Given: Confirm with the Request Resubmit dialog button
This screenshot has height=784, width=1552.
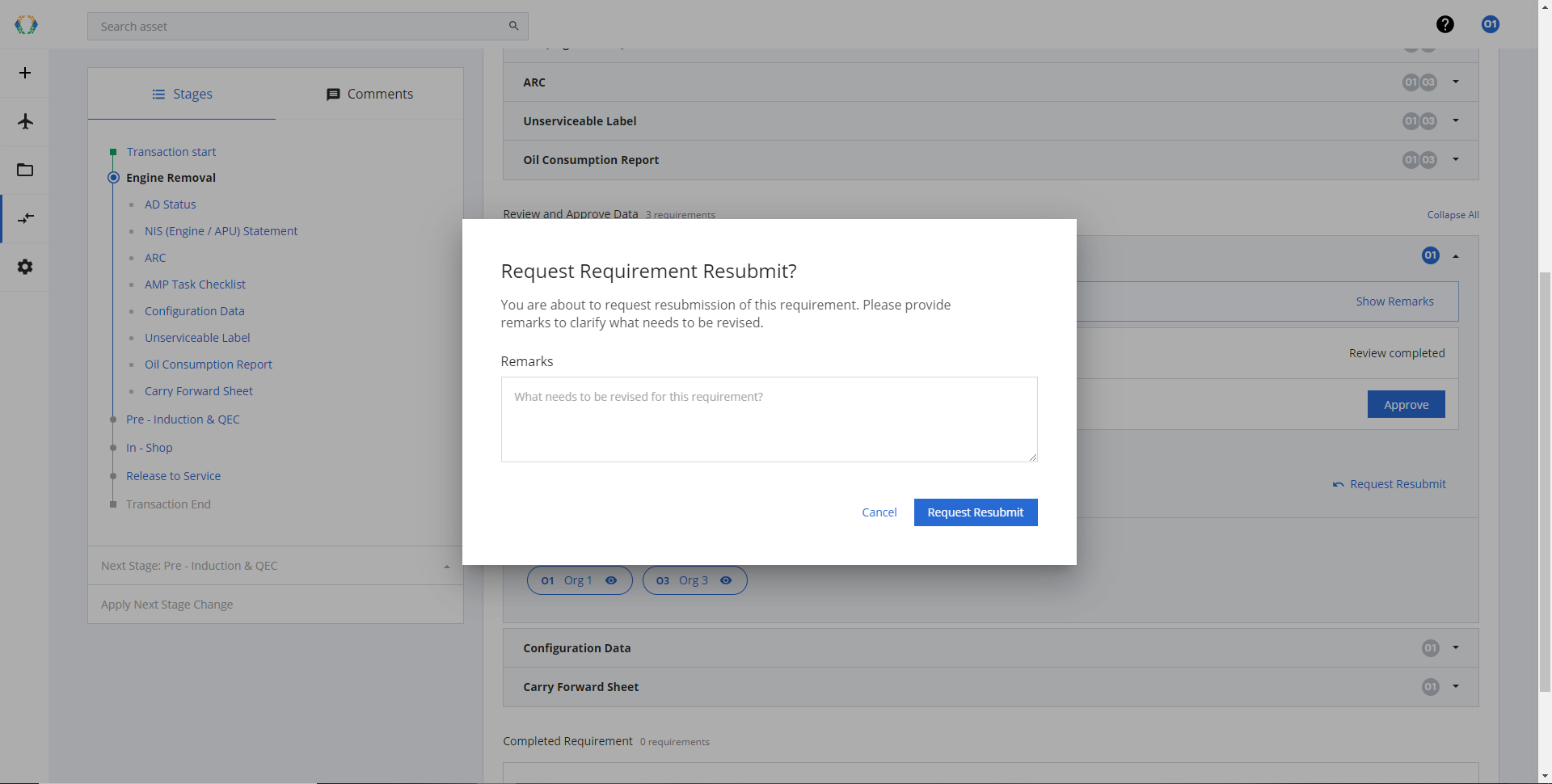Looking at the screenshot, I should click(976, 512).
